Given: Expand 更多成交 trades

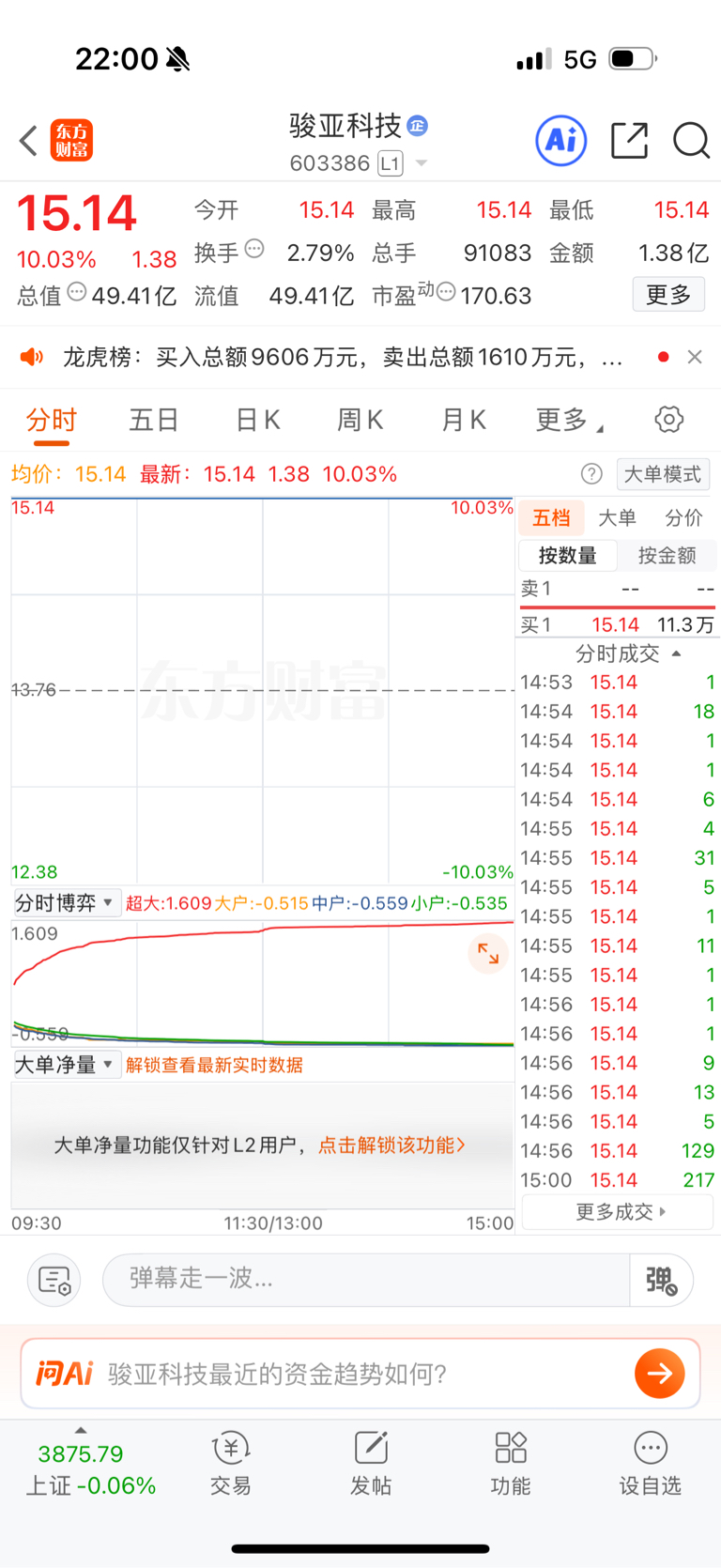Looking at the screenshot, I should [620, 1212].
